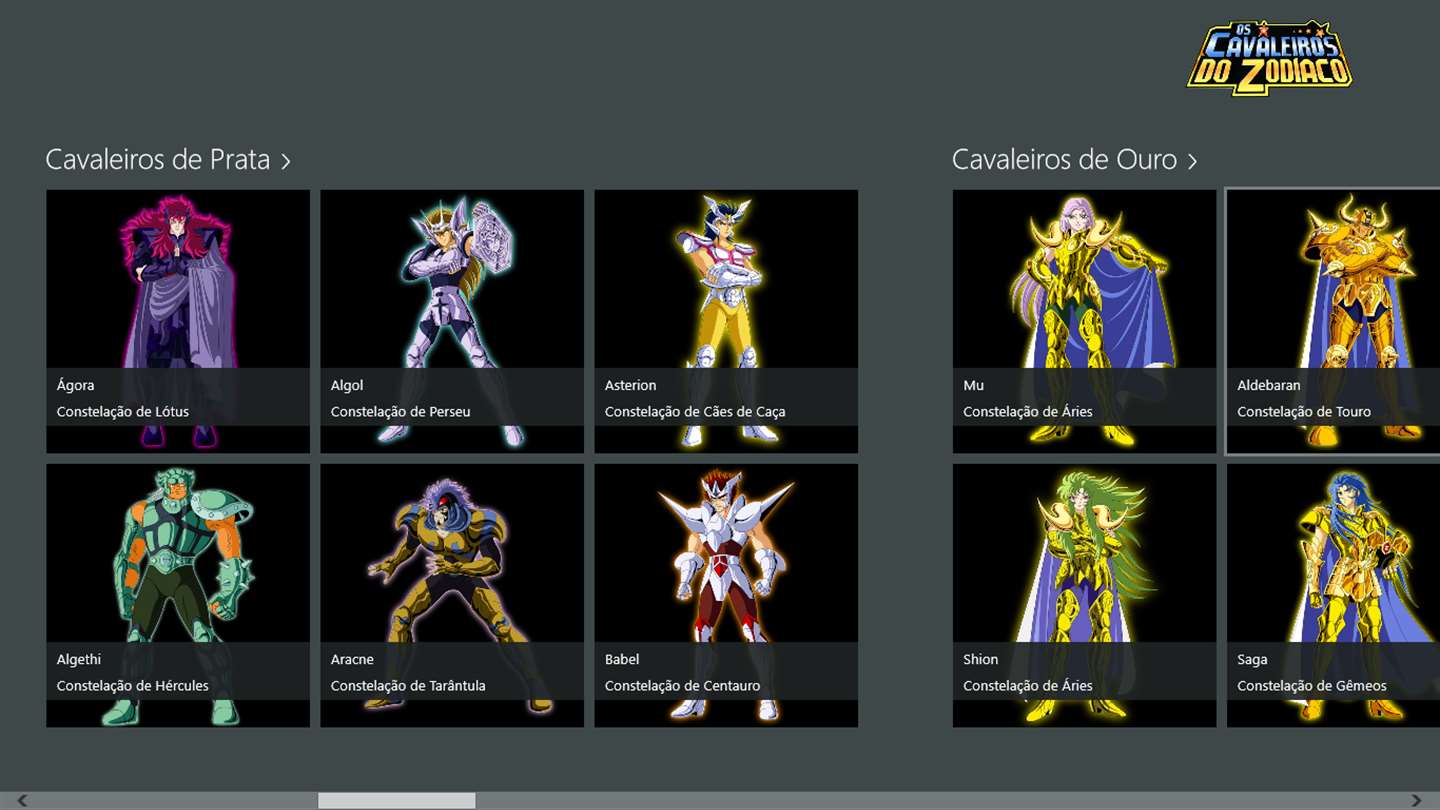Open the Babel knight tile

pyautogui.click(x=726, y=595)
